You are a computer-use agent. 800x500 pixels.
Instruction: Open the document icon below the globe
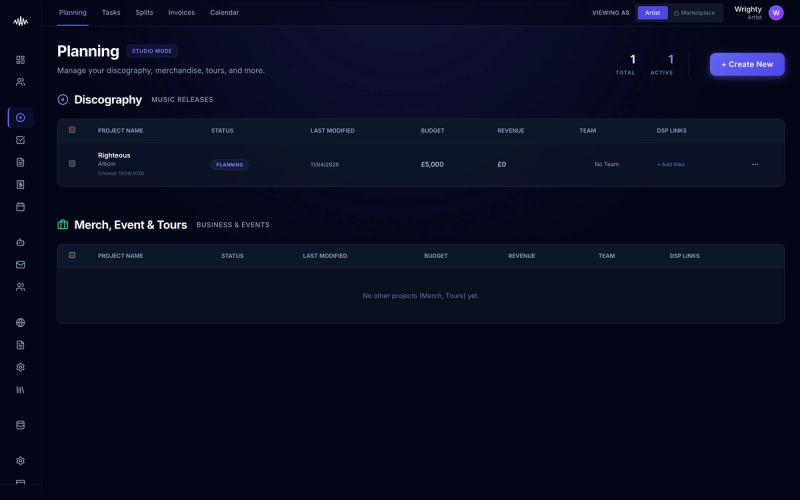[x=20, y=345]
